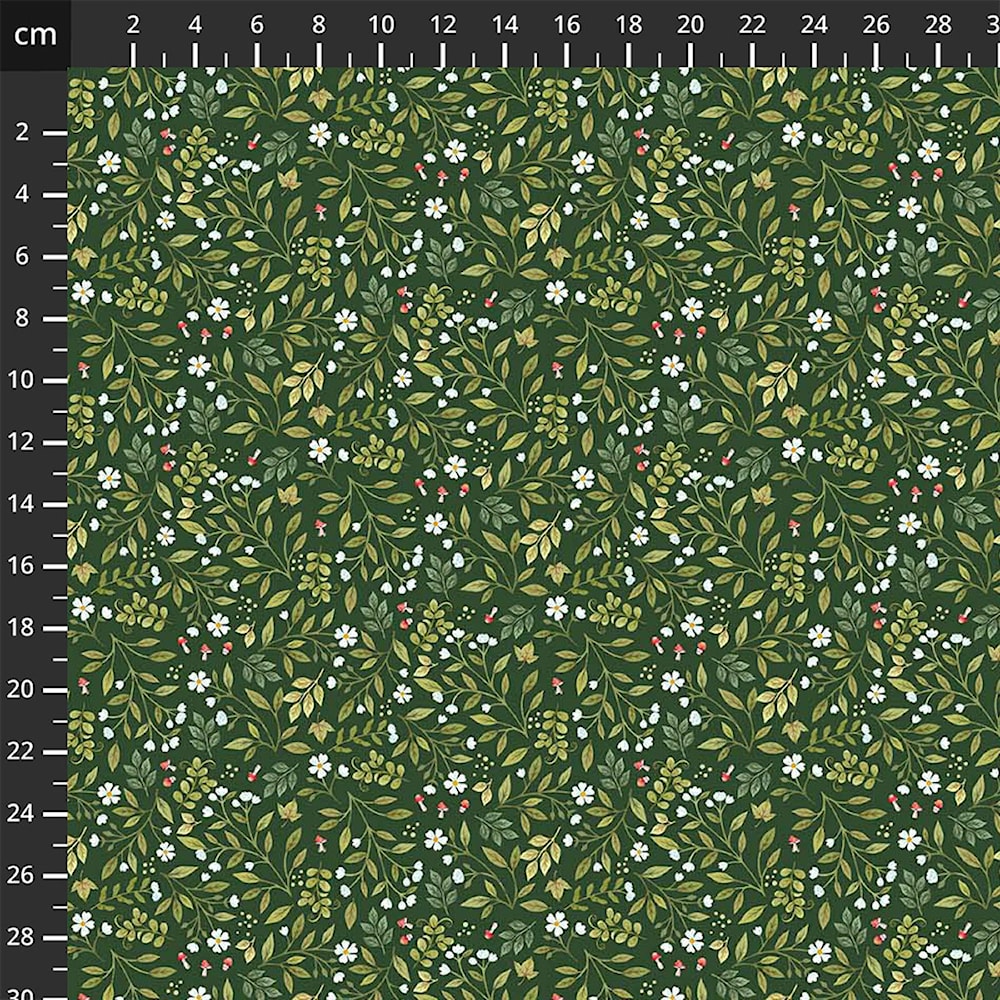
Task: Click the 26 on the horizontal ruler
Action: [876, 26]
